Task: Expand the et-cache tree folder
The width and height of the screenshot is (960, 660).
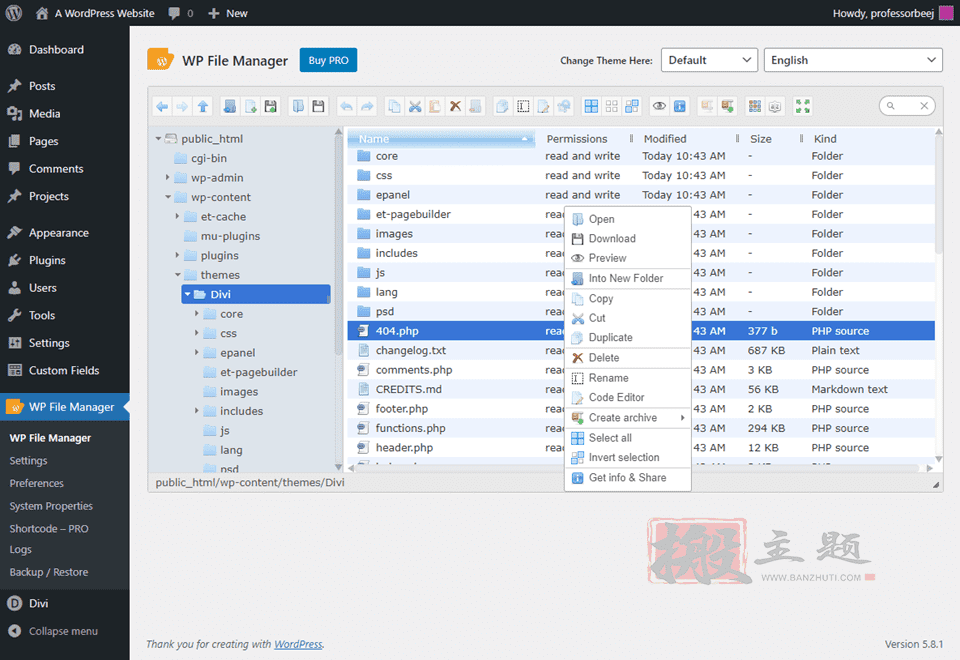Action: [178, 217]
